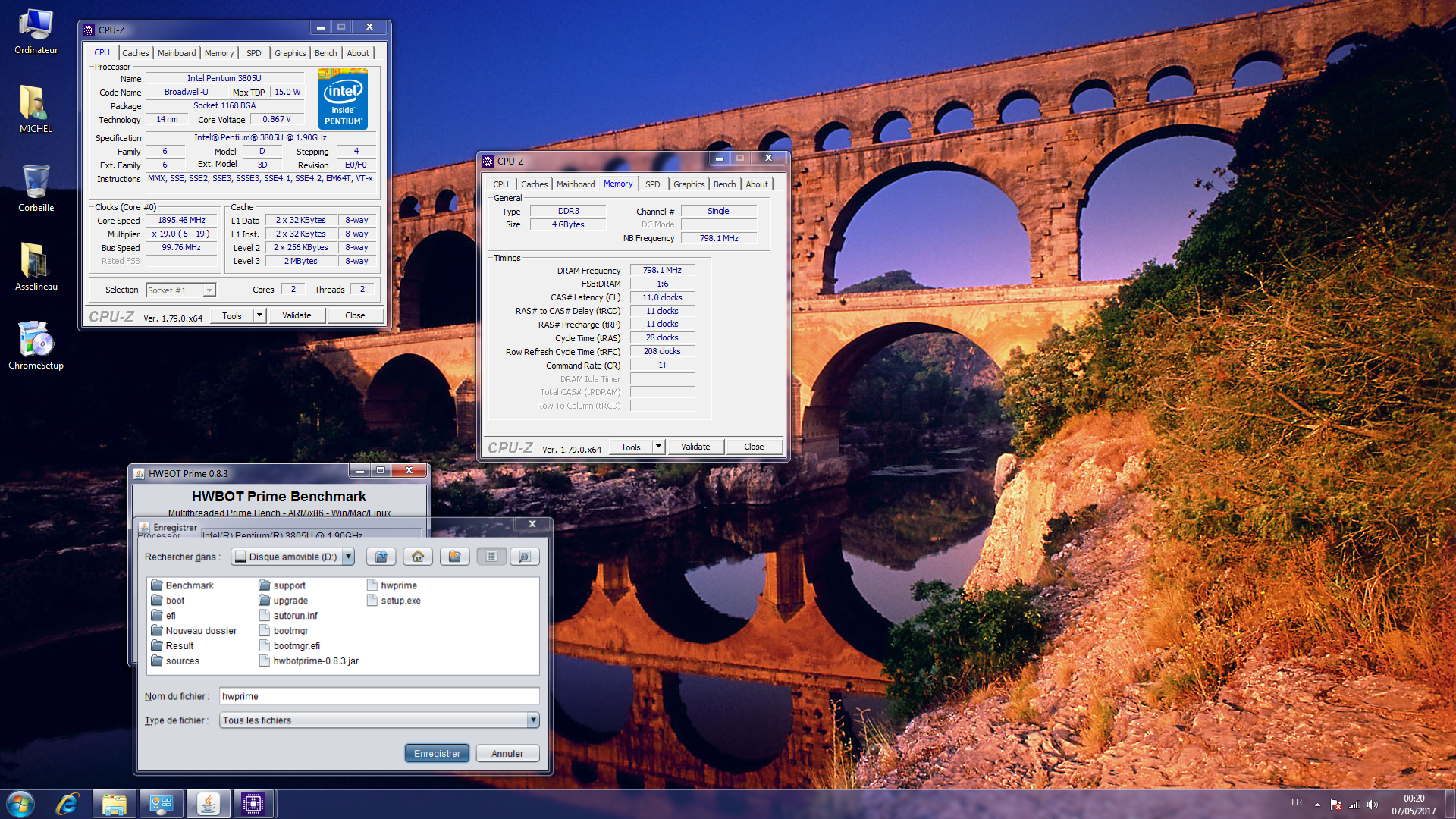Select the autorun.inf file

[x=288, y=616]
